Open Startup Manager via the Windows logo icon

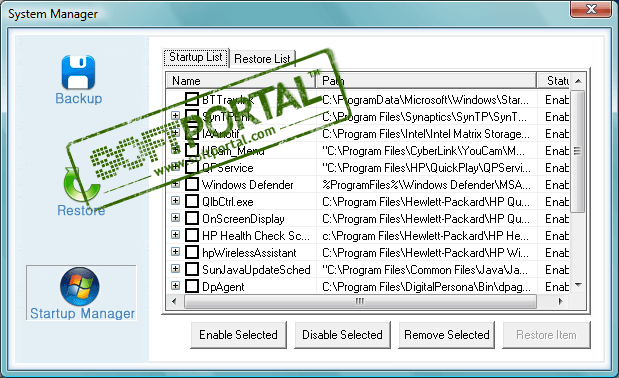coord(80,286)
